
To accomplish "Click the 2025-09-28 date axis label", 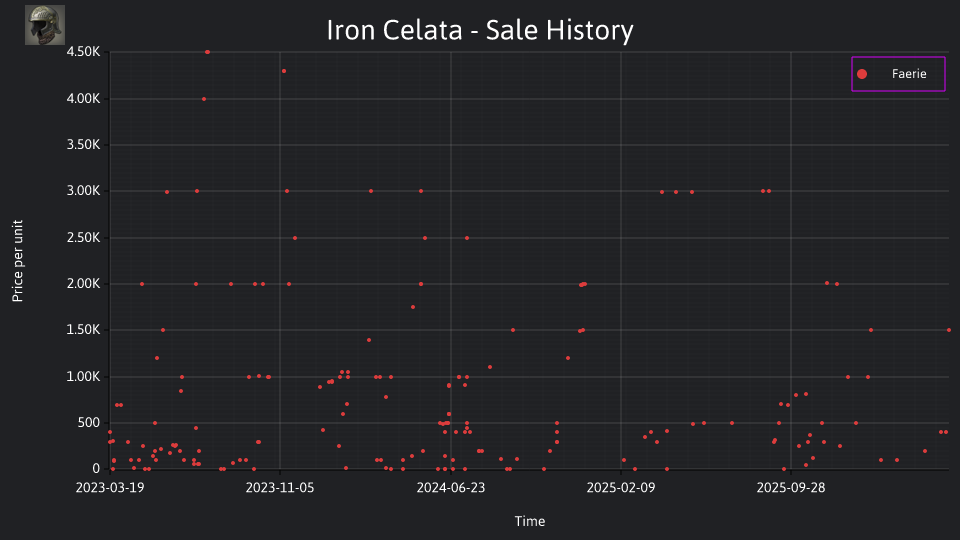I will tap(790, 487).
